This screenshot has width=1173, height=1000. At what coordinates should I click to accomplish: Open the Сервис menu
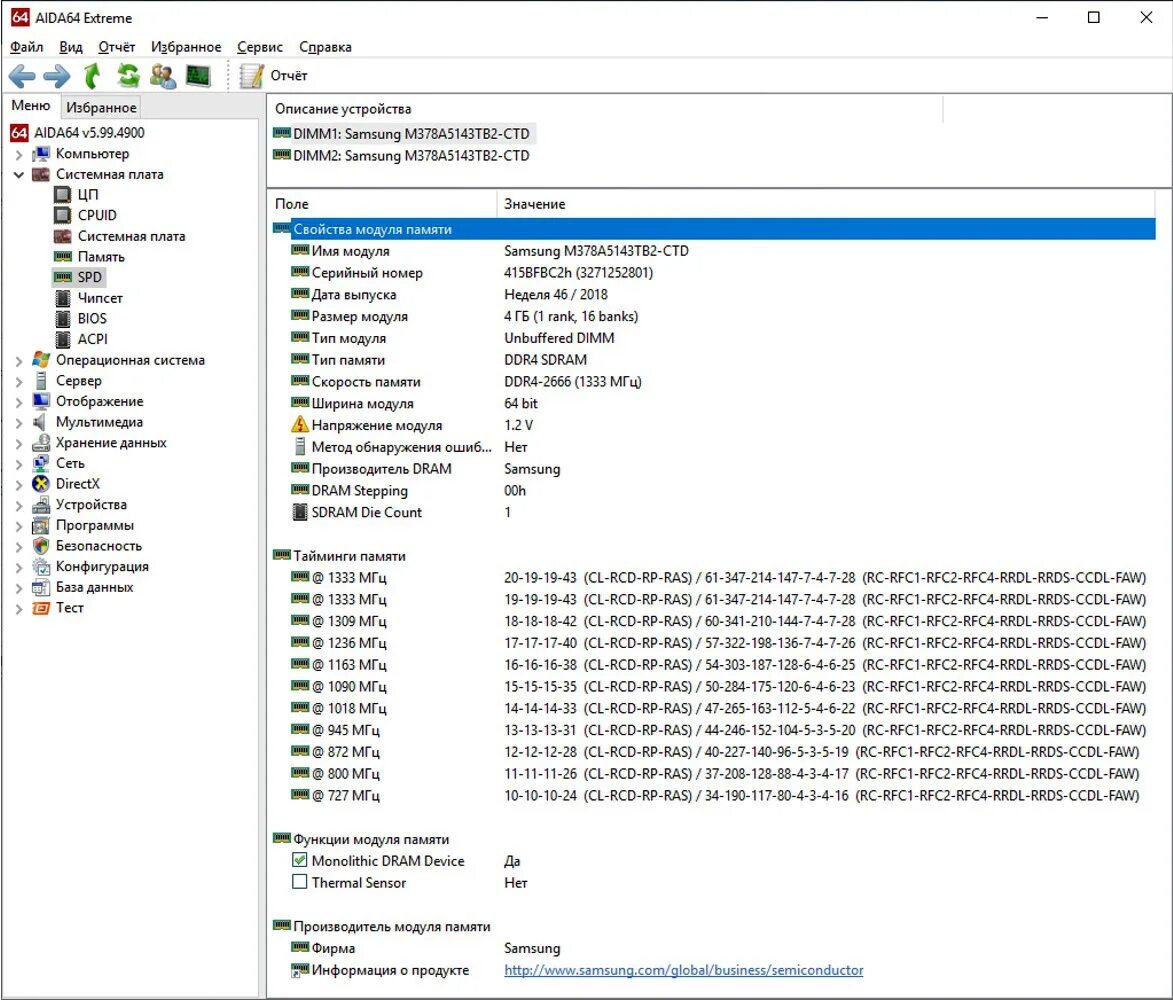click(260, 47)
